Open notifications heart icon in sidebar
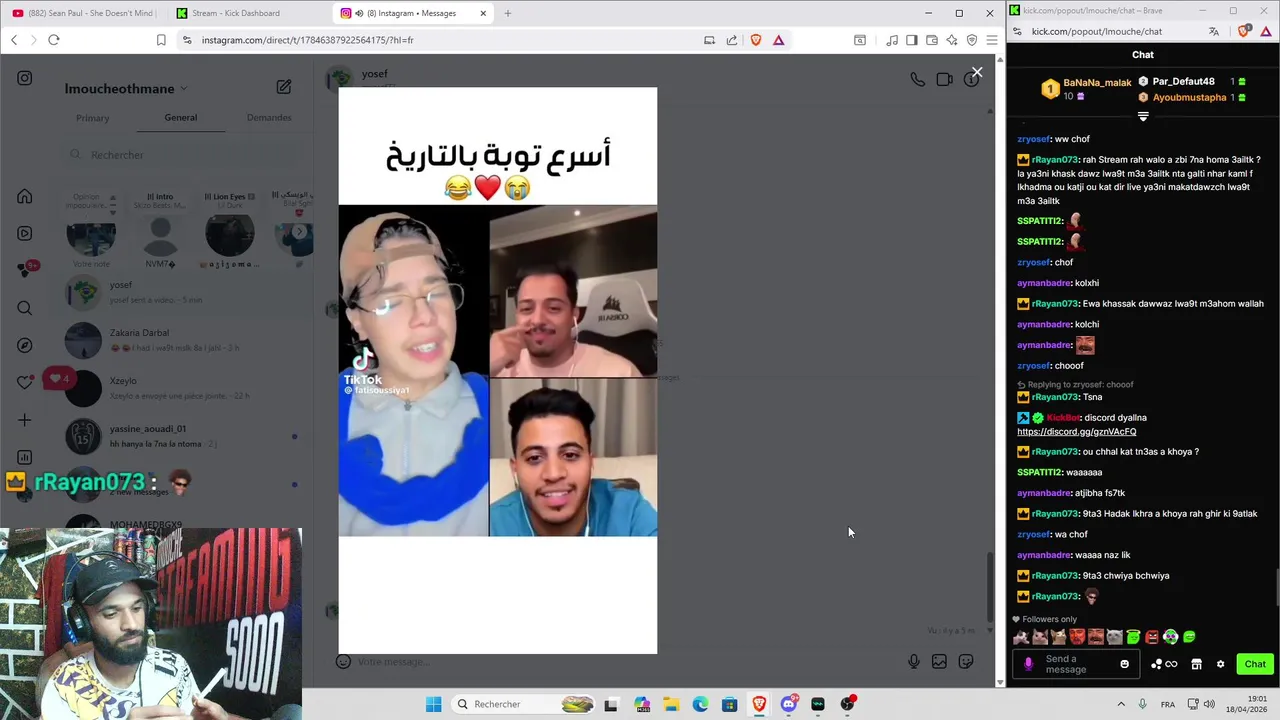This screenshot has width=1280, height=720. 25,382
